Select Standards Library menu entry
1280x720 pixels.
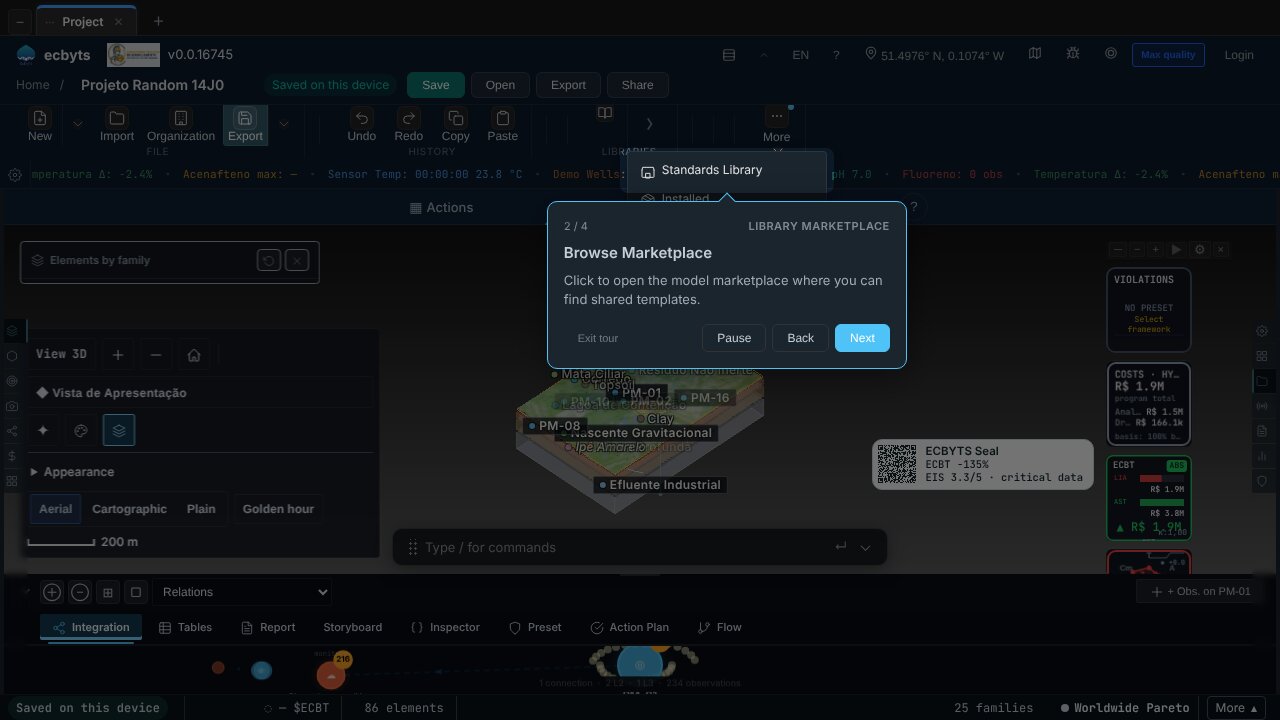click(727, 171)
